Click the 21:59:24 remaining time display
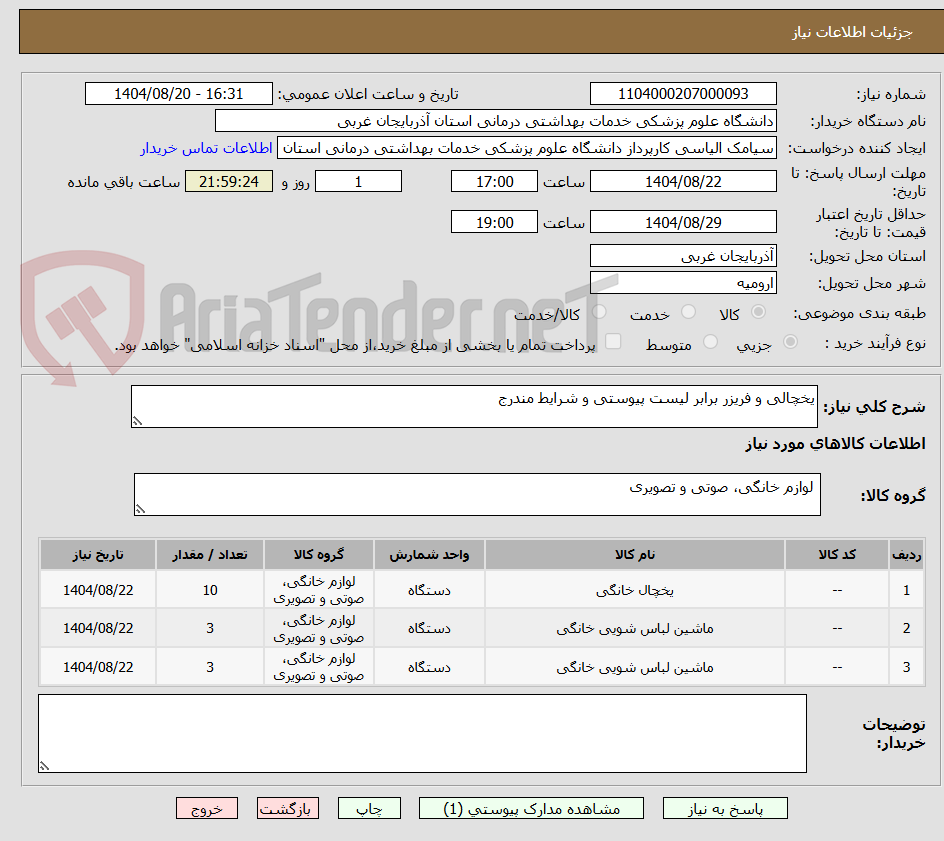The width and height of the screenshot is (944, 841). point(228,181)
